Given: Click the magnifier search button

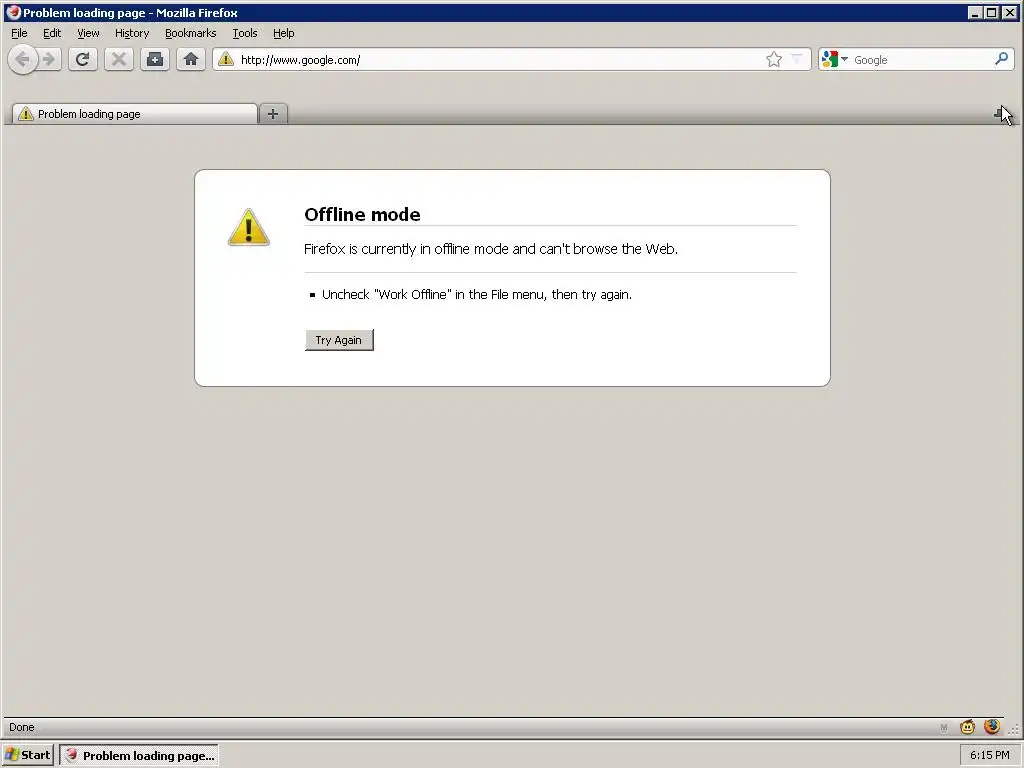Looking at the screenshot, I should 1001,59.
